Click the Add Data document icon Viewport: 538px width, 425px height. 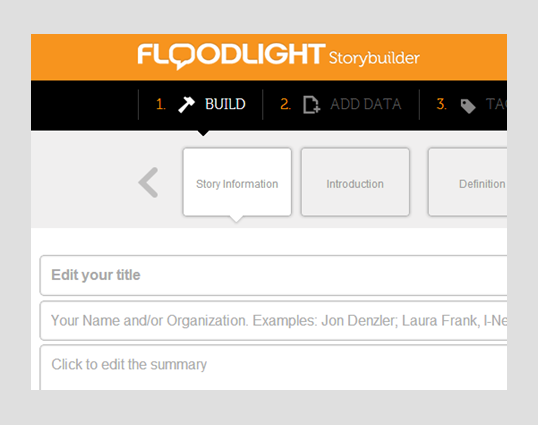(312, 104)
